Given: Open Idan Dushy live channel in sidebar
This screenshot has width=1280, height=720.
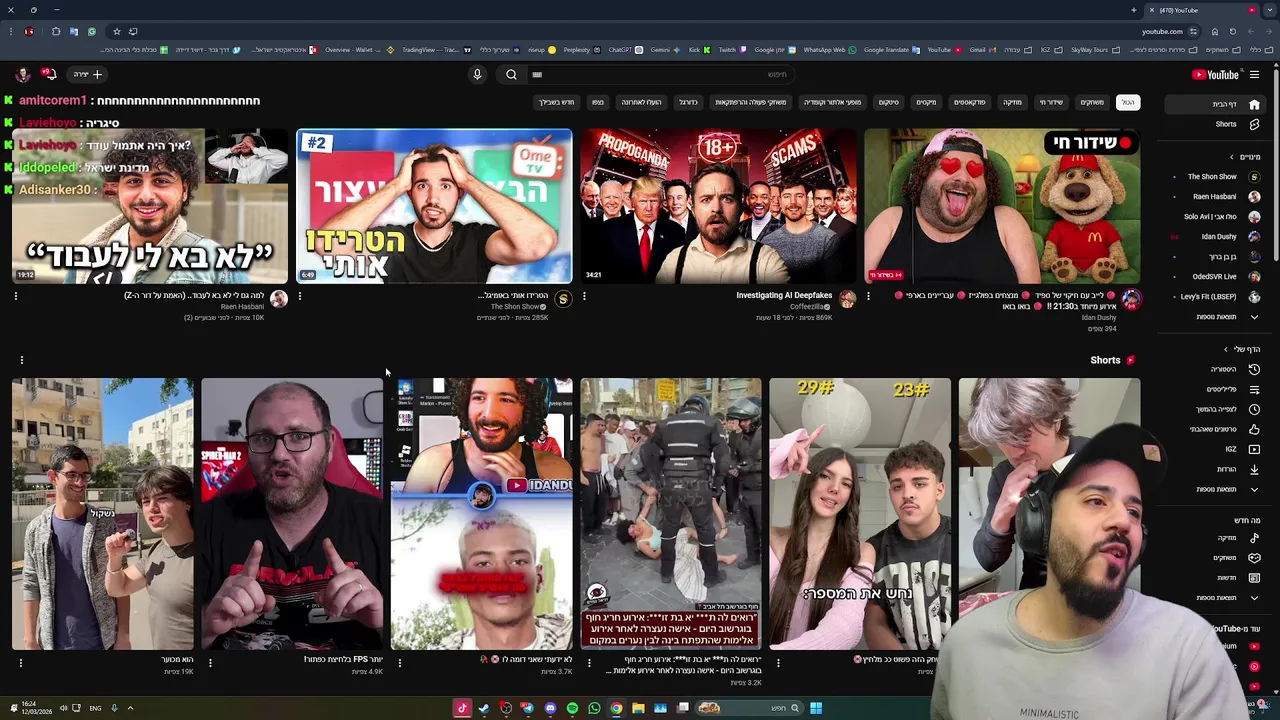Looking at the screenshot, I should coord(1216,237).
